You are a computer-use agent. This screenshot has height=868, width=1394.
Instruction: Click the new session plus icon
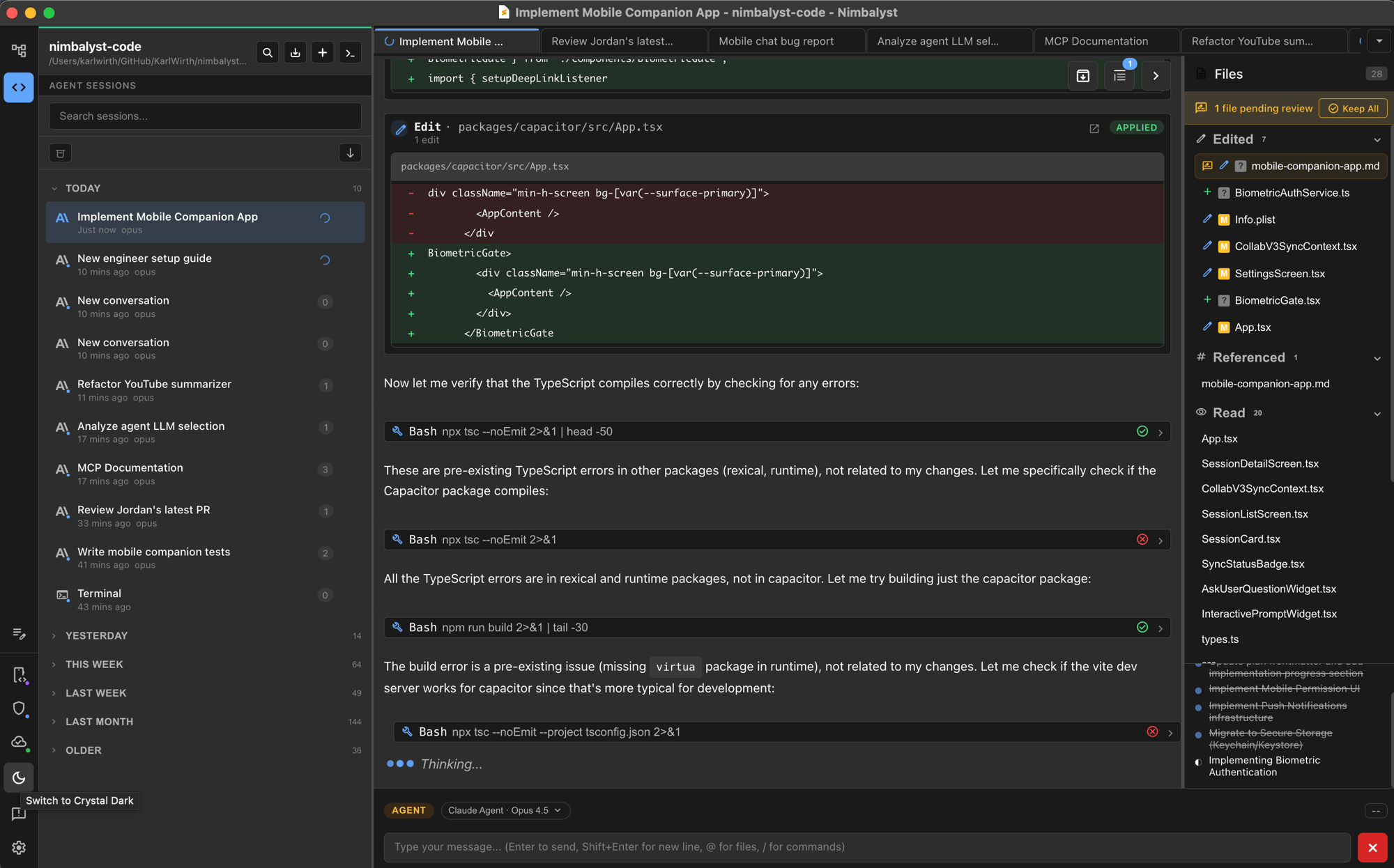[322, 53]
